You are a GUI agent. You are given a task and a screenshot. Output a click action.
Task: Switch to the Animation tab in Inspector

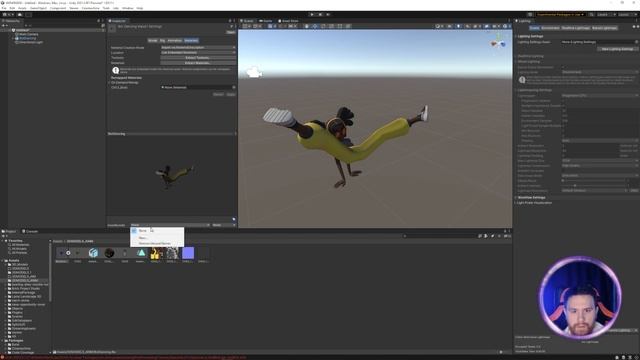click(174, 40)
